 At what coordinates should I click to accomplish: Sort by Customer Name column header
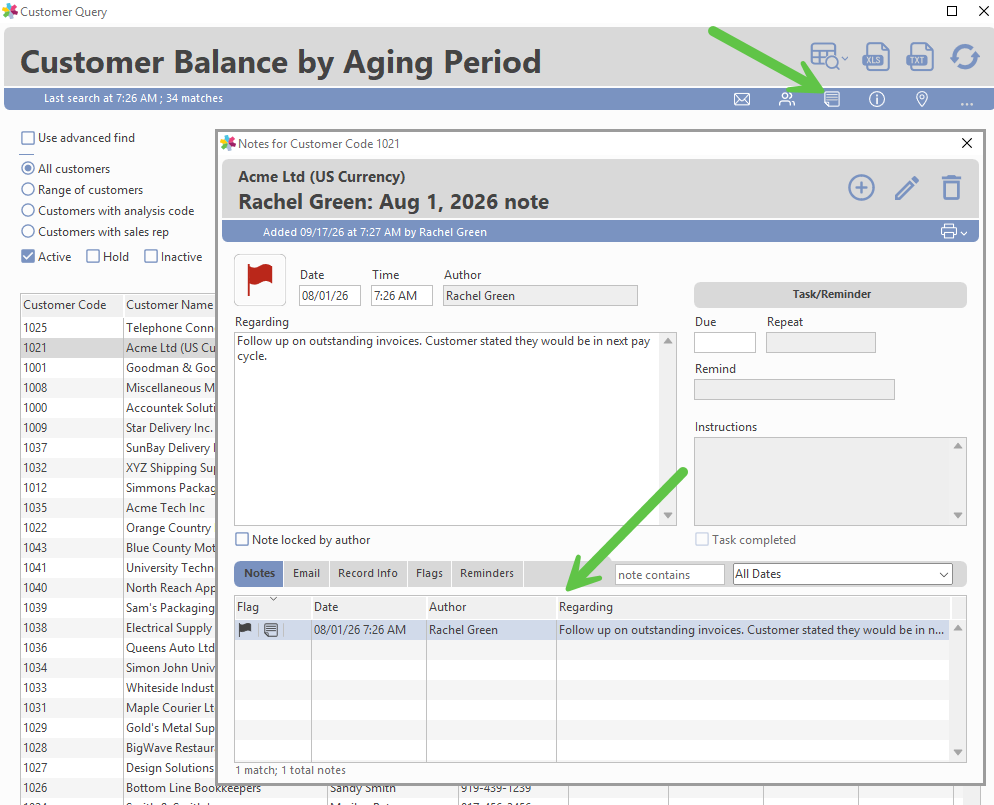click(x=169, y=305)
